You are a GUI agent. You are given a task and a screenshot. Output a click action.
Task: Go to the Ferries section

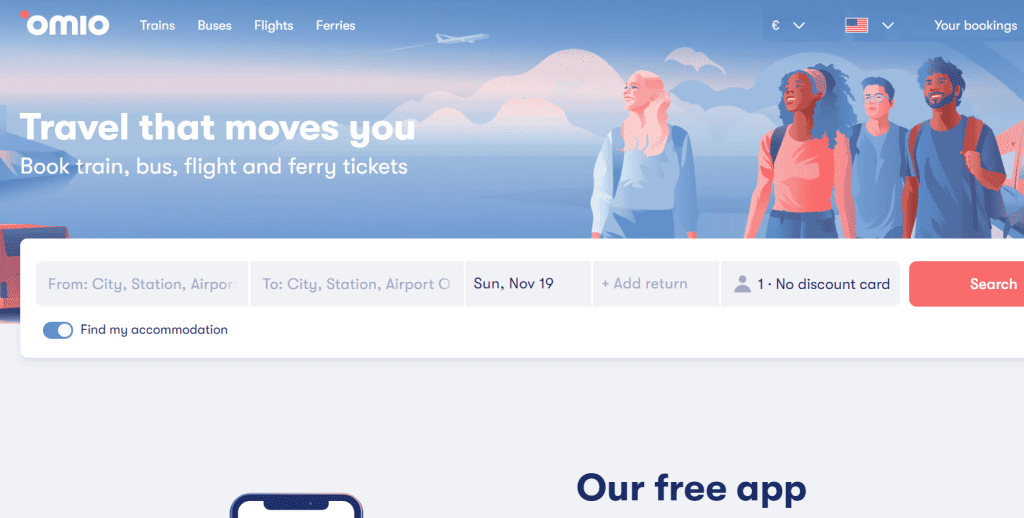pyautogui.click(x=336, y=25)
